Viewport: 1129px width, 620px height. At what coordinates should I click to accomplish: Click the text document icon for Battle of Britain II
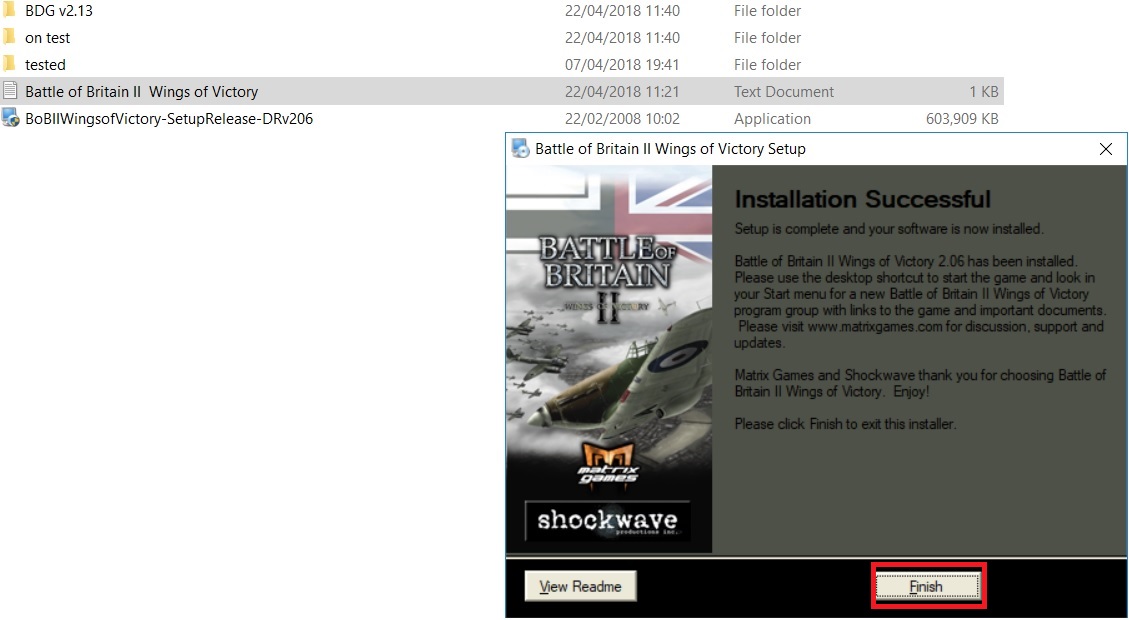10,91
